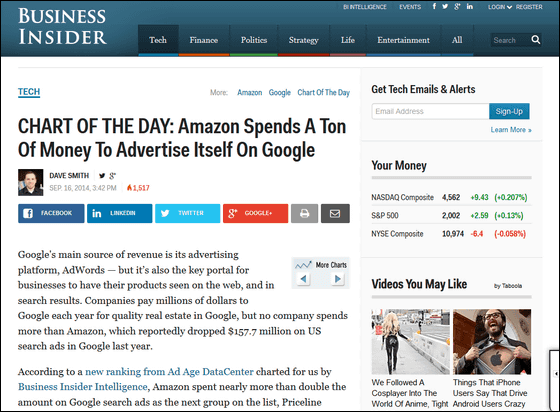
Task: Open the All sections menu
Action: 457,40
